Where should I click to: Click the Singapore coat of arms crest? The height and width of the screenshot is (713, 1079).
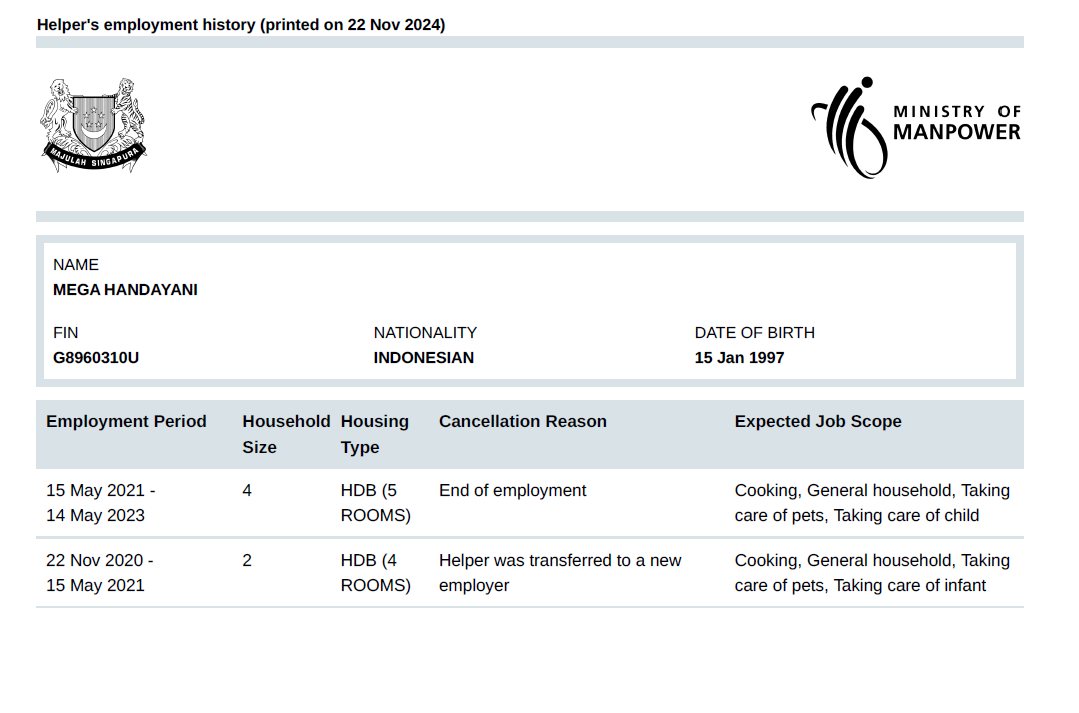[x=94, y=125]
